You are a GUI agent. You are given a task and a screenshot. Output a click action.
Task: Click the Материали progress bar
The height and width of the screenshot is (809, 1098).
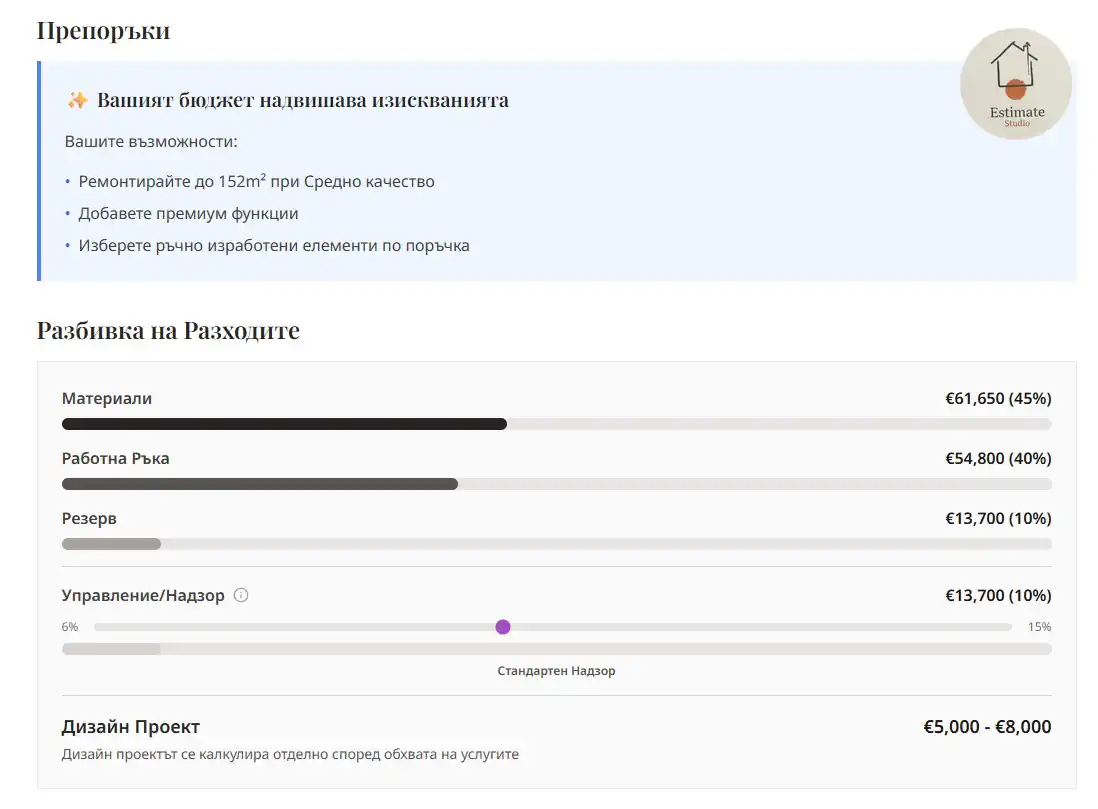[x=556, y=424]
